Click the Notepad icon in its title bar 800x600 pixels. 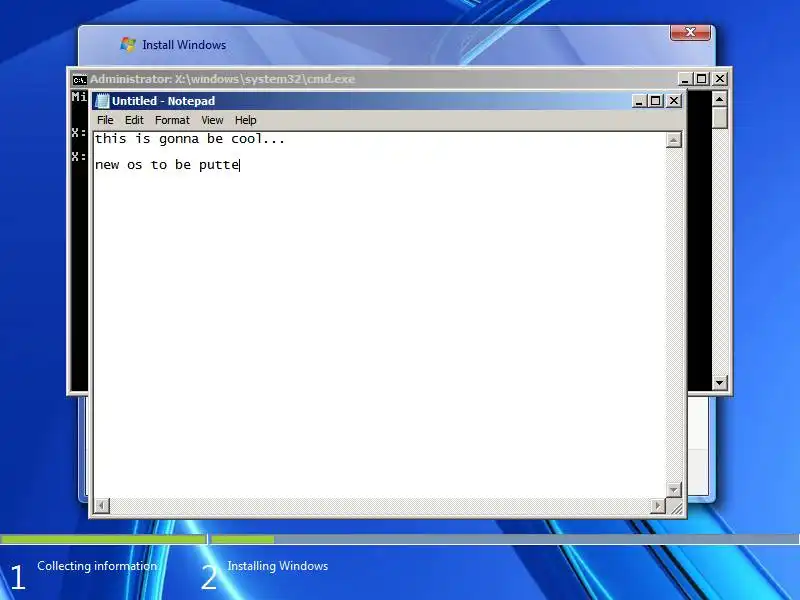pyautogui.click(x=103, y=101)
